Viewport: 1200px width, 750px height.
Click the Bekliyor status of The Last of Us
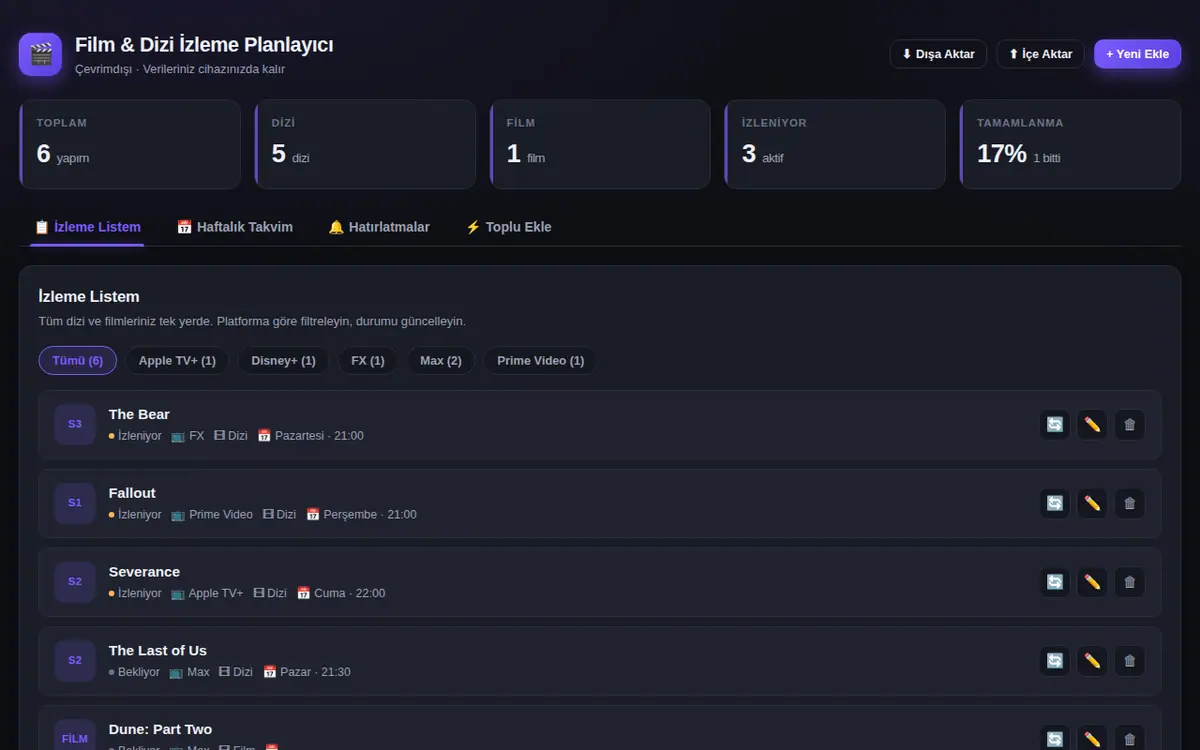(x=134, y=672)
